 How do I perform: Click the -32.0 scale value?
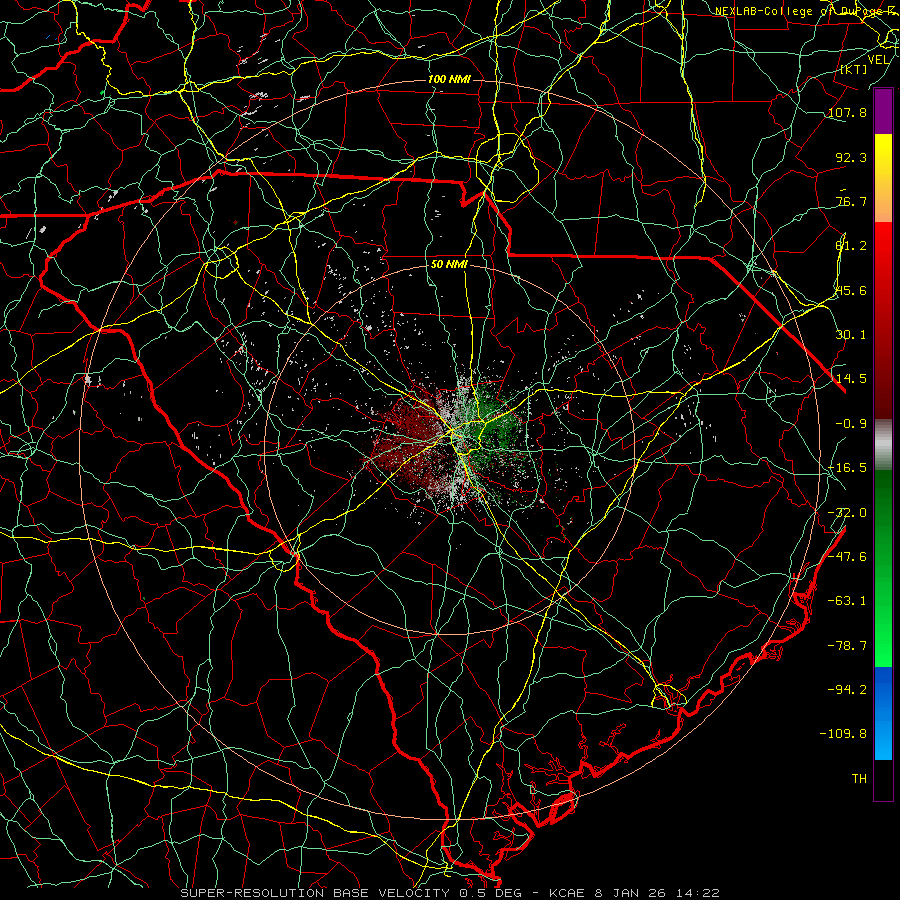pos(847,513)
